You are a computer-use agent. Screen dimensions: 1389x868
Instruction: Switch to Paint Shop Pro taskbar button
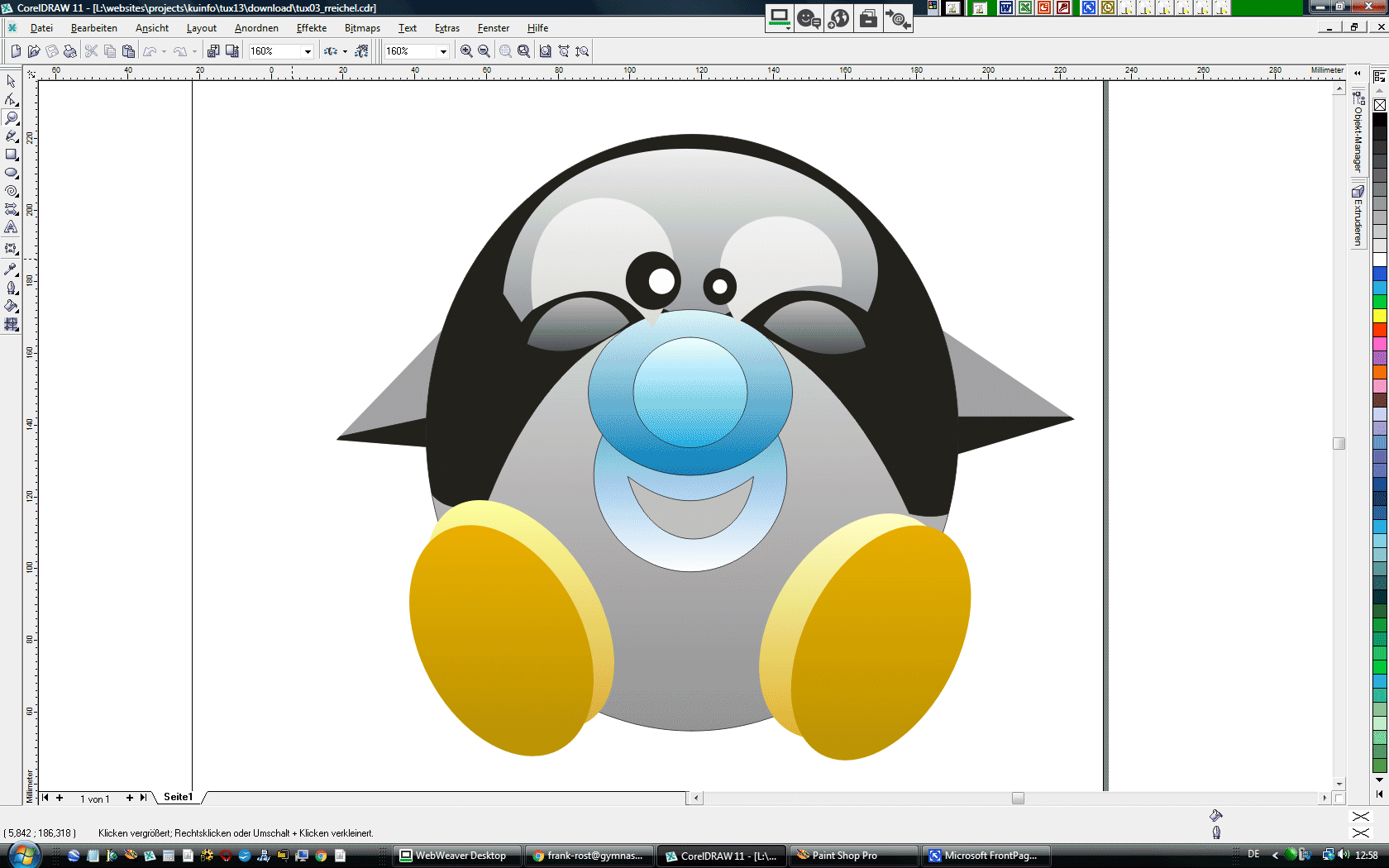coord(854,856)
